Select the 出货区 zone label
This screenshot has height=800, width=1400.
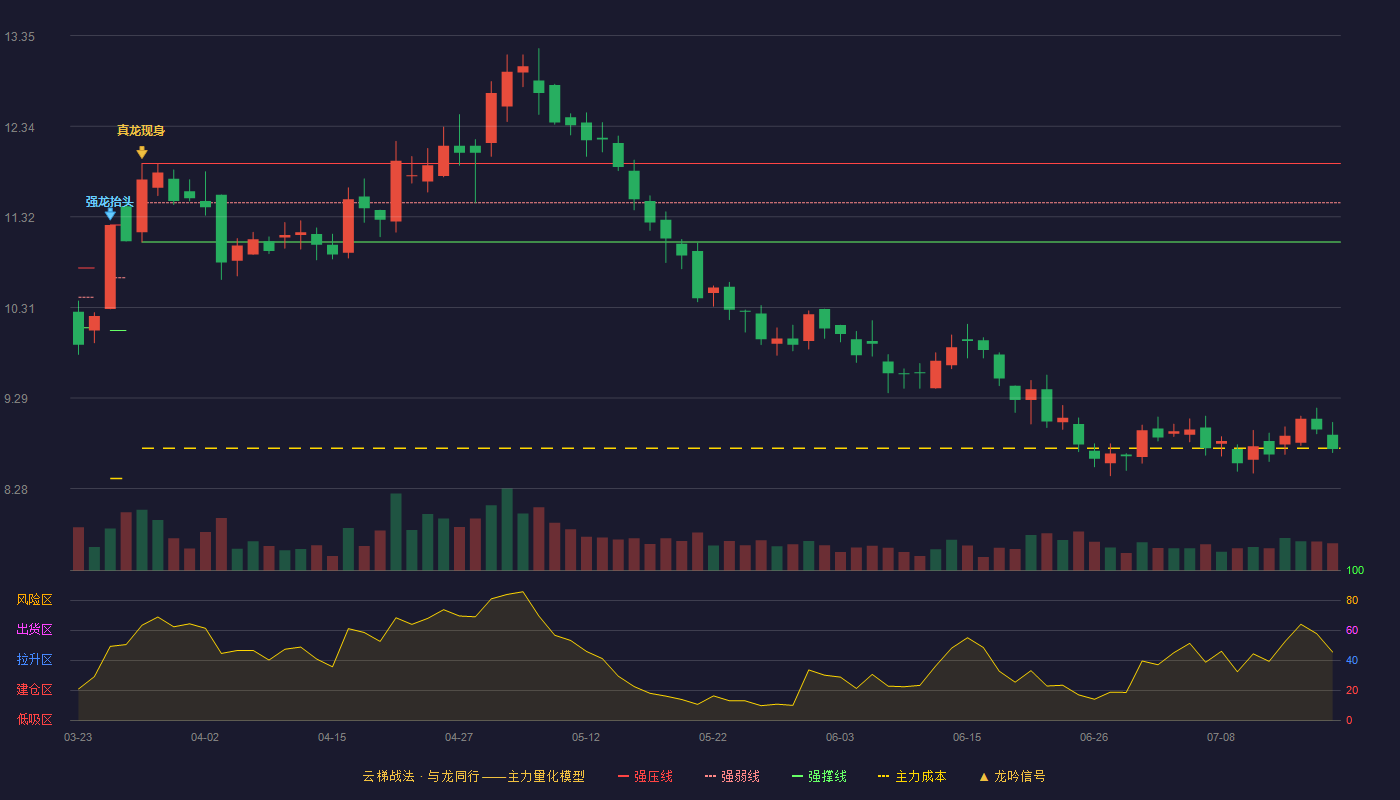34,630
